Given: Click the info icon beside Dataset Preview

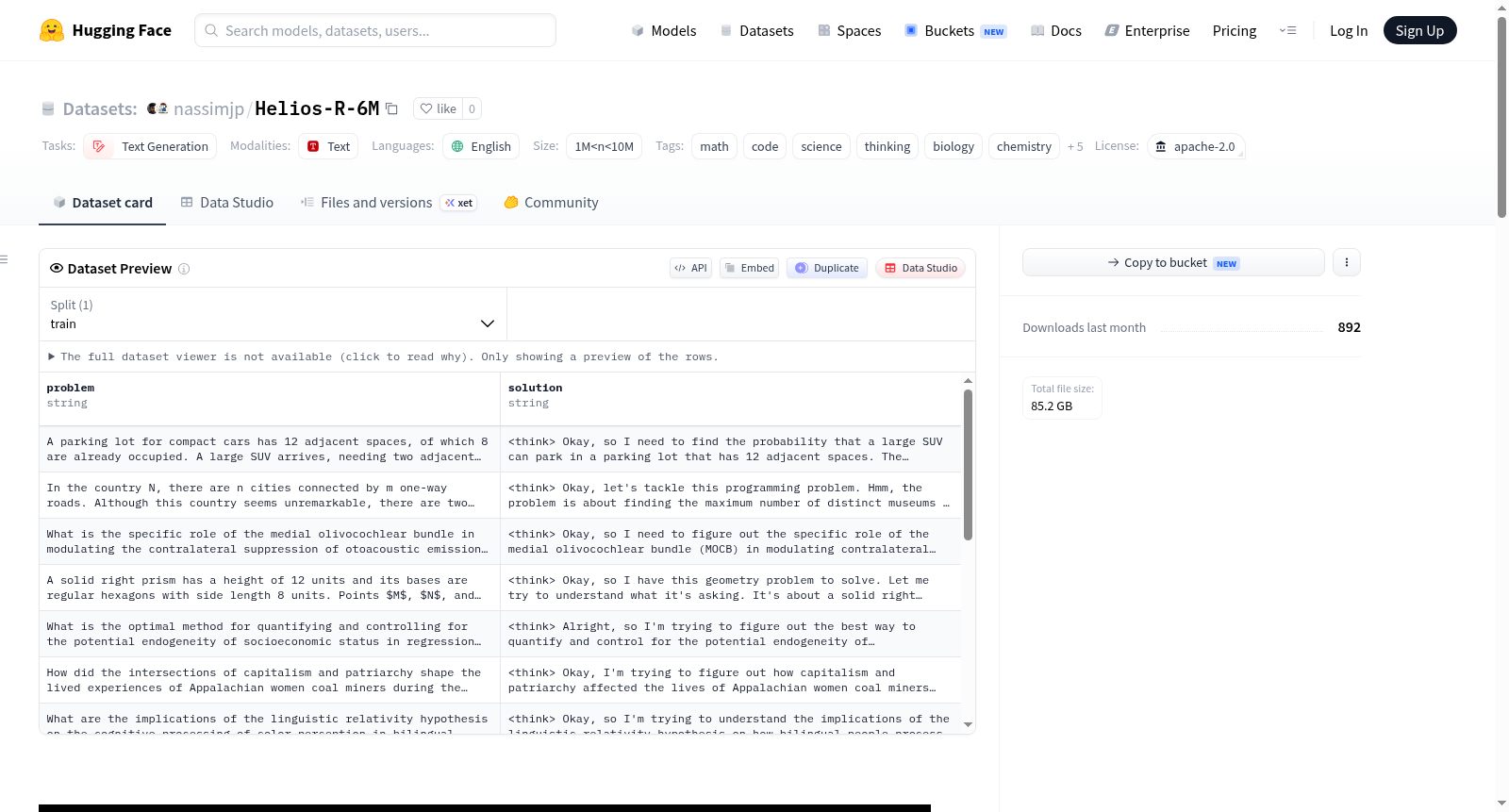Looking at the screenshot, I should pyautogui.click(x=184, y=269).
